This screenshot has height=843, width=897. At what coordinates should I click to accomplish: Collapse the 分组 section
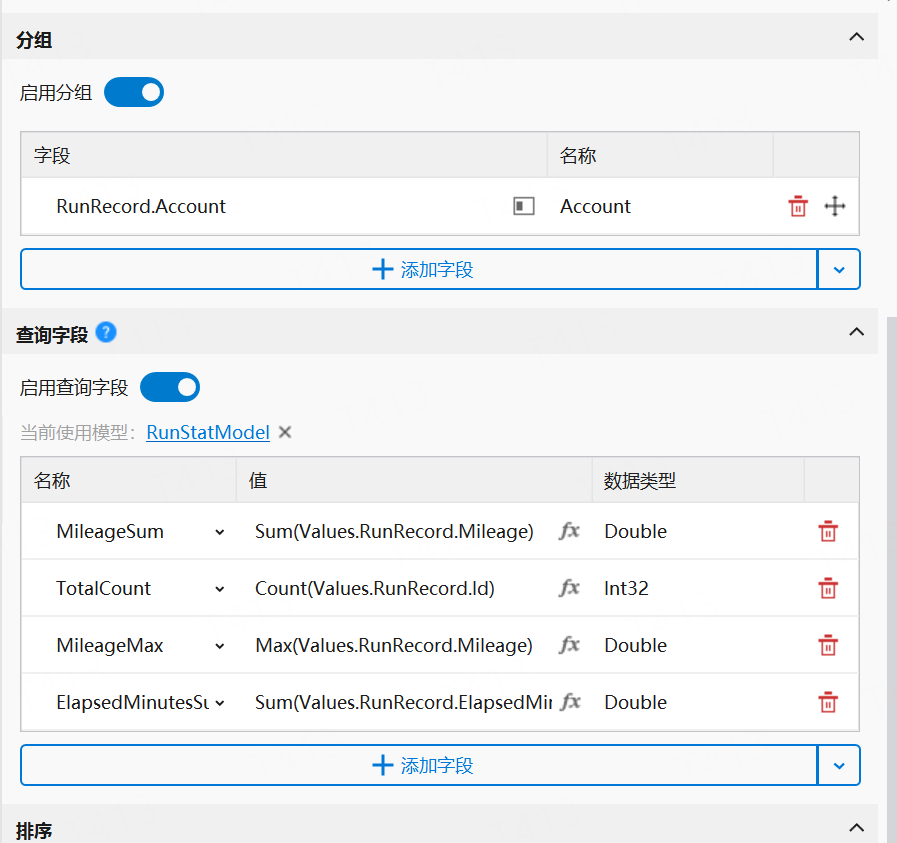pyautogui.click(x=856, y=37)
